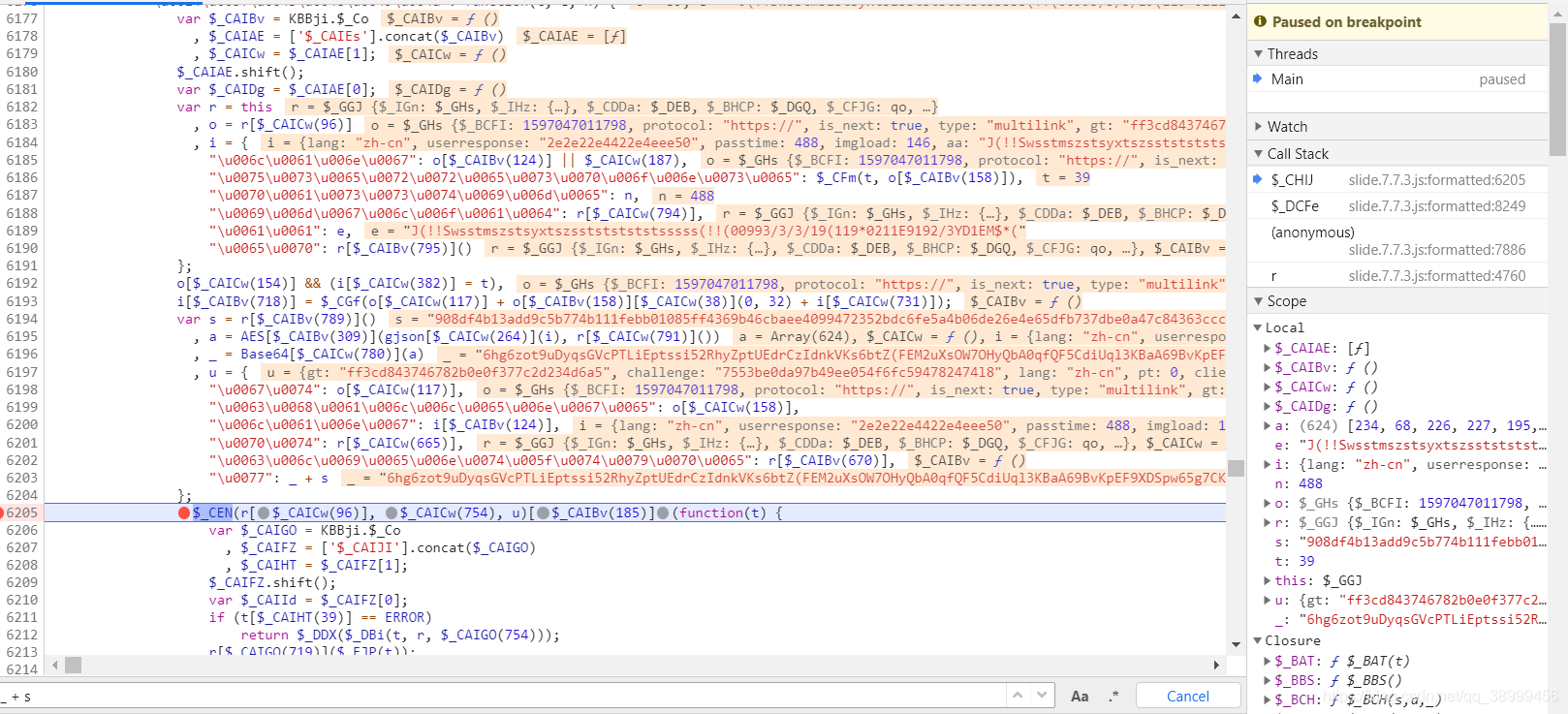Collapse the Threads section
This screenshot has height=714, width=1568.
tap(1259, 53)
